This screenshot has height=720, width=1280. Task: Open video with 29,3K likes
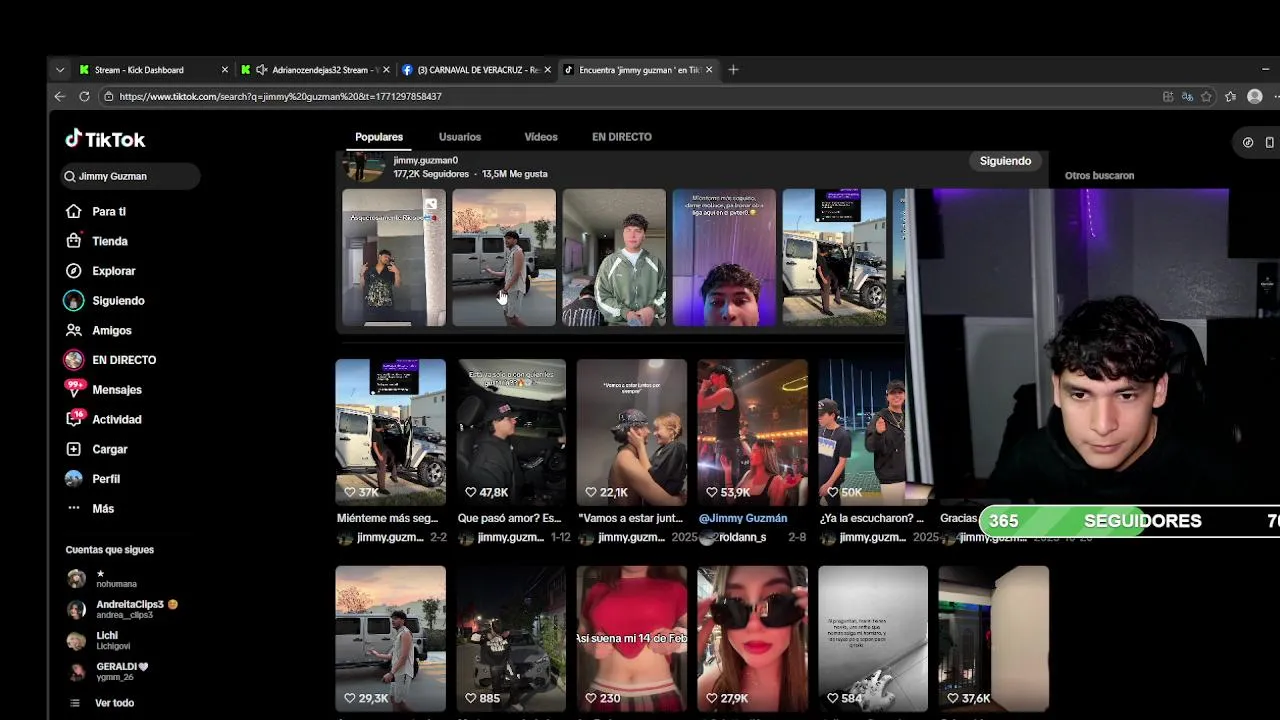(x=390, y=638)
